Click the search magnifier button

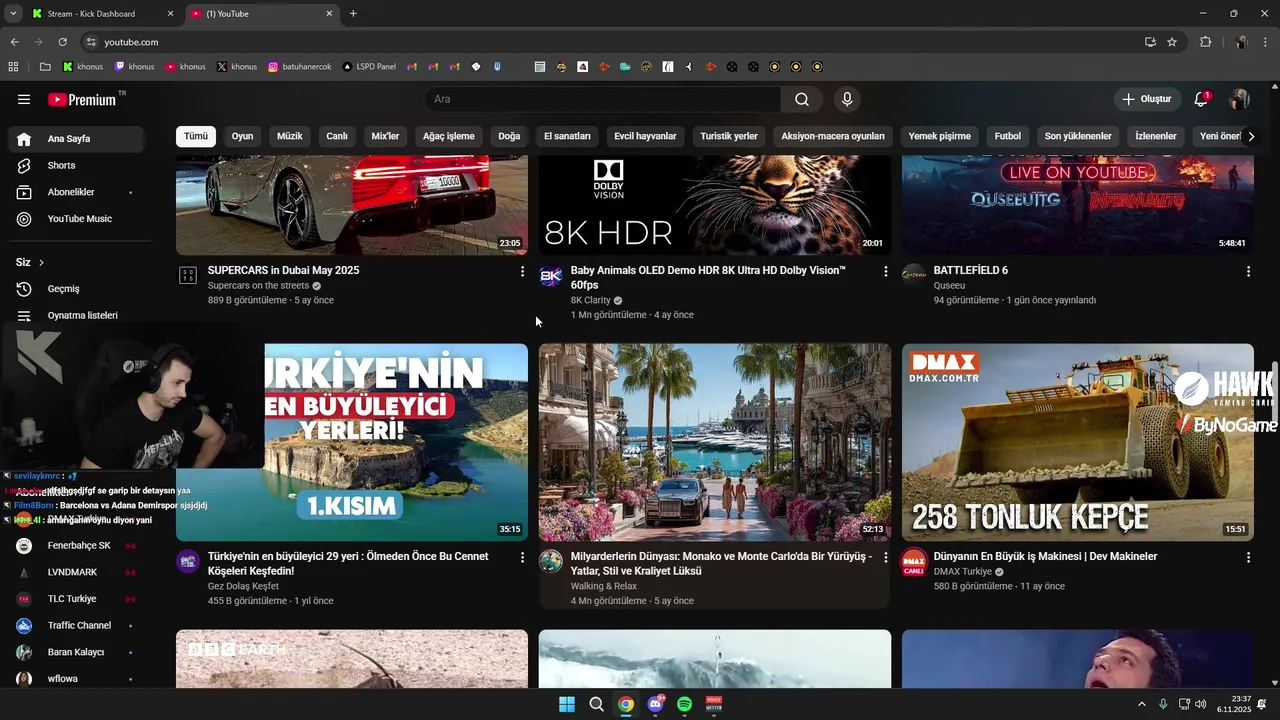802,99
